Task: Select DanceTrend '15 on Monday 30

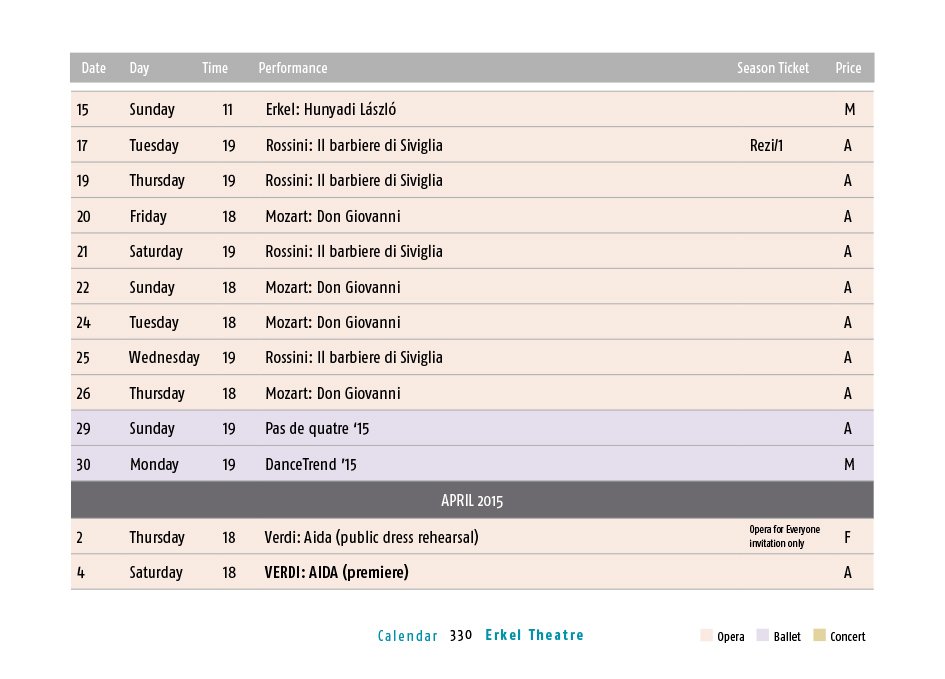Action: pyautogui.click(x=311, y=465)
